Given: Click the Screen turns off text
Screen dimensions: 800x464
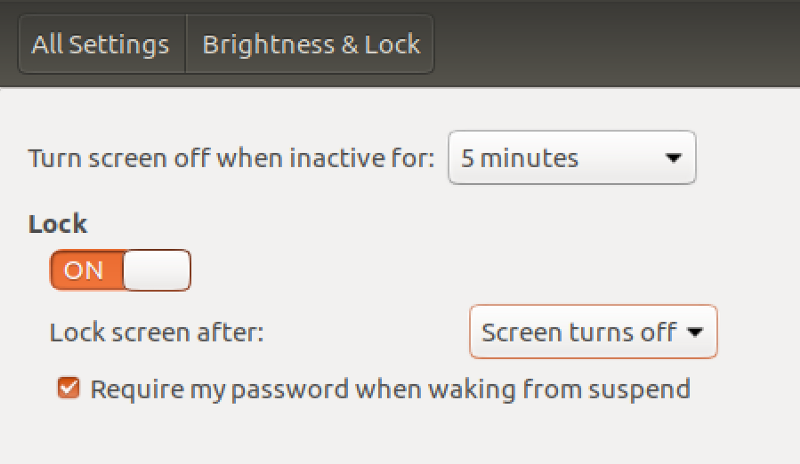Looking at the screenshot, I should (x=579, y=333).
